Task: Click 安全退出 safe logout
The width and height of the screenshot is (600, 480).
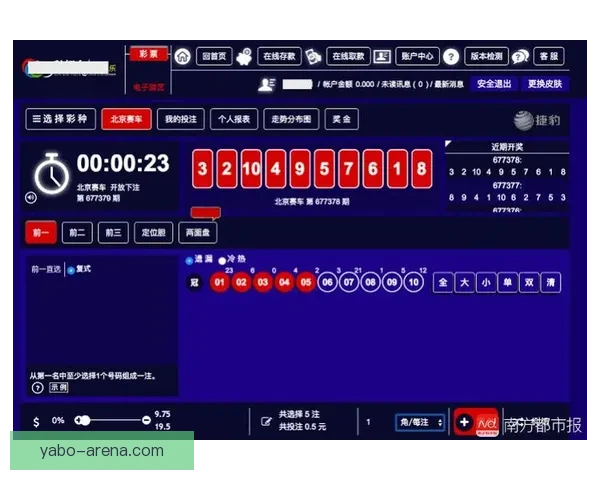Action: [x=494, y=84]
